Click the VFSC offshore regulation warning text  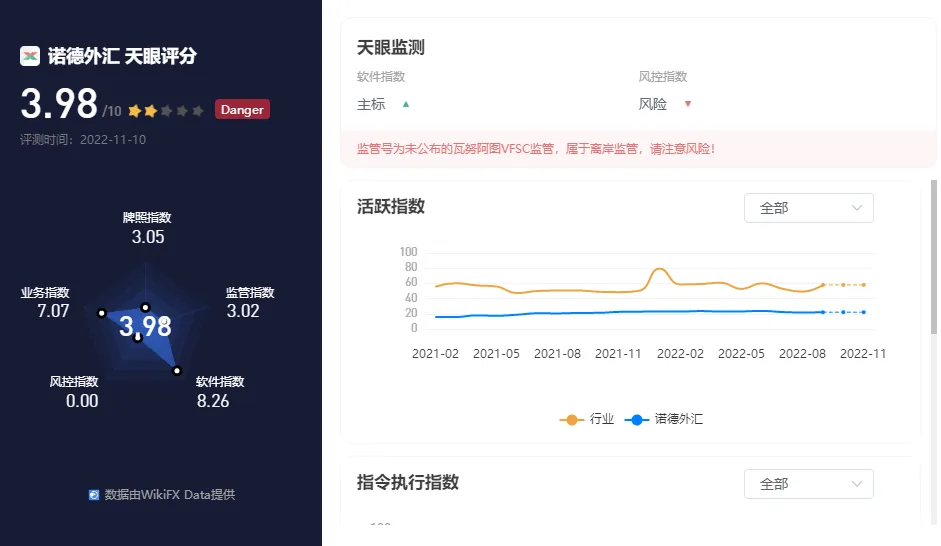[536, 149]
